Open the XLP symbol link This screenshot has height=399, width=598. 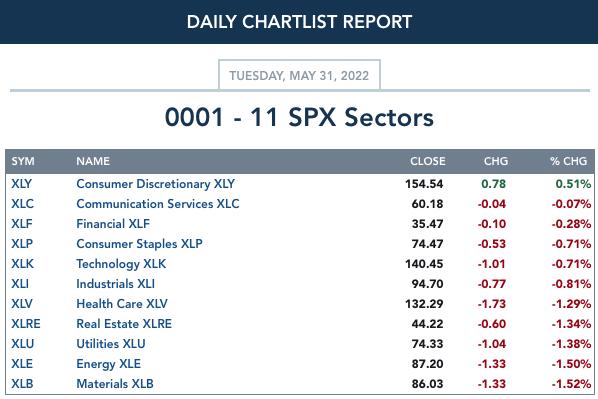coord(22,244)
